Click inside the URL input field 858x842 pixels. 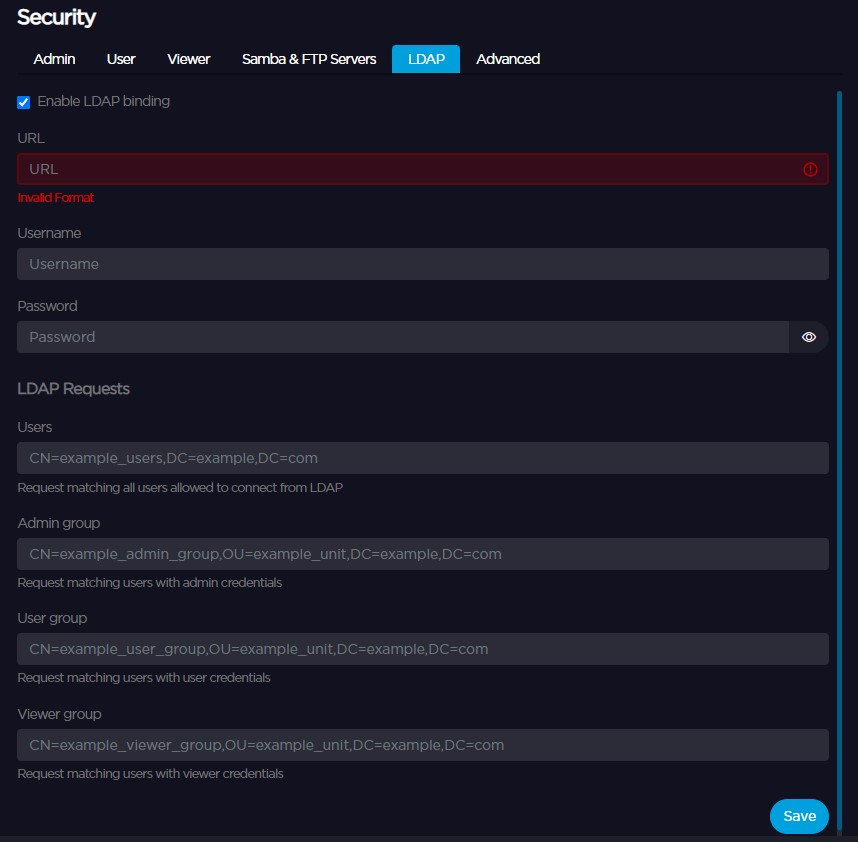[400, 169]
